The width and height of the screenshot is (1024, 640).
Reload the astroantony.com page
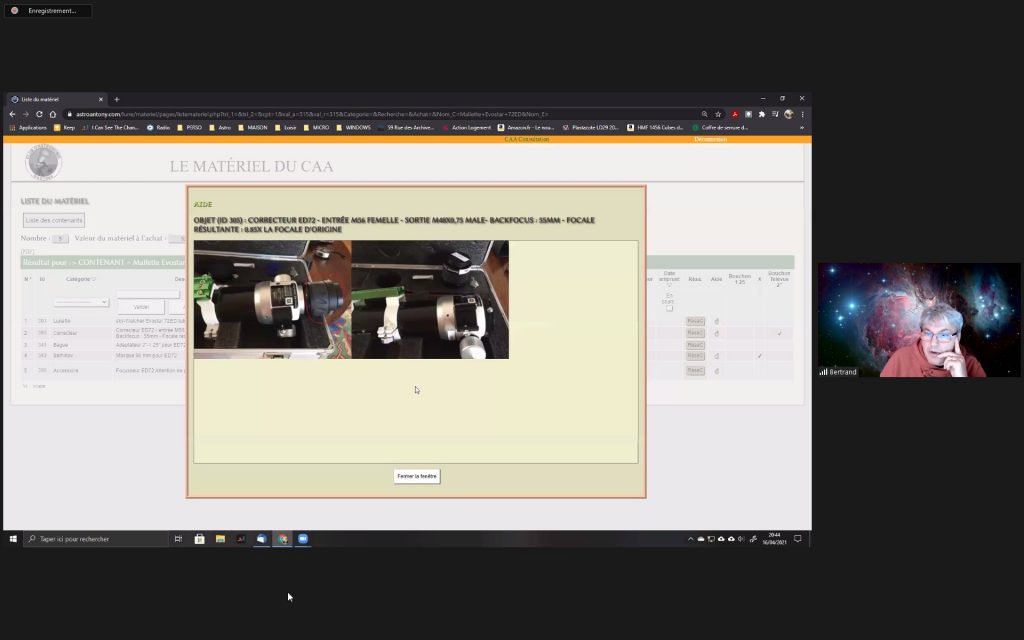coord(39,114)
